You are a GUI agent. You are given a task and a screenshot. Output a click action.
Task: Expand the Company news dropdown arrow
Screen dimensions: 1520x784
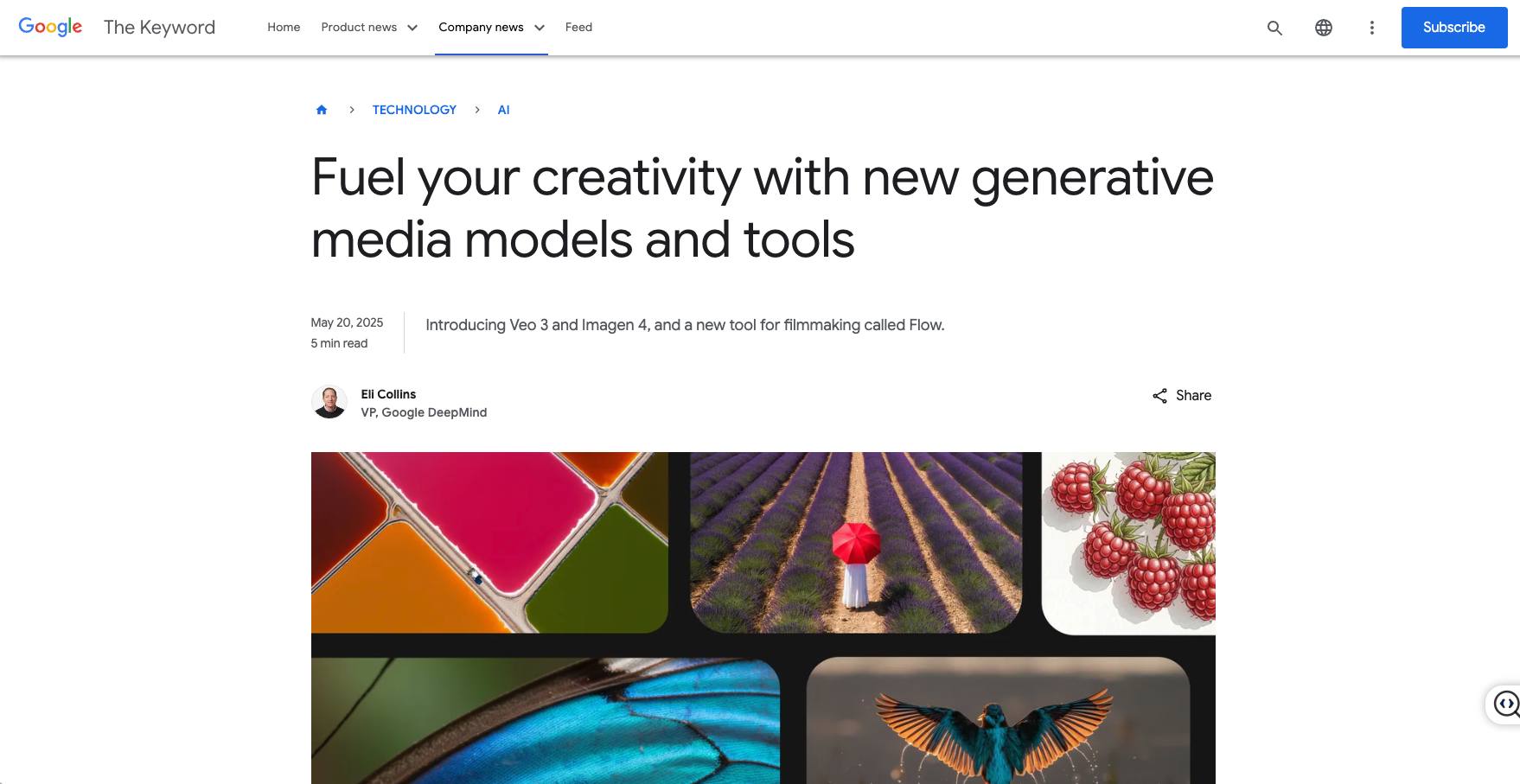coord(540,28)
